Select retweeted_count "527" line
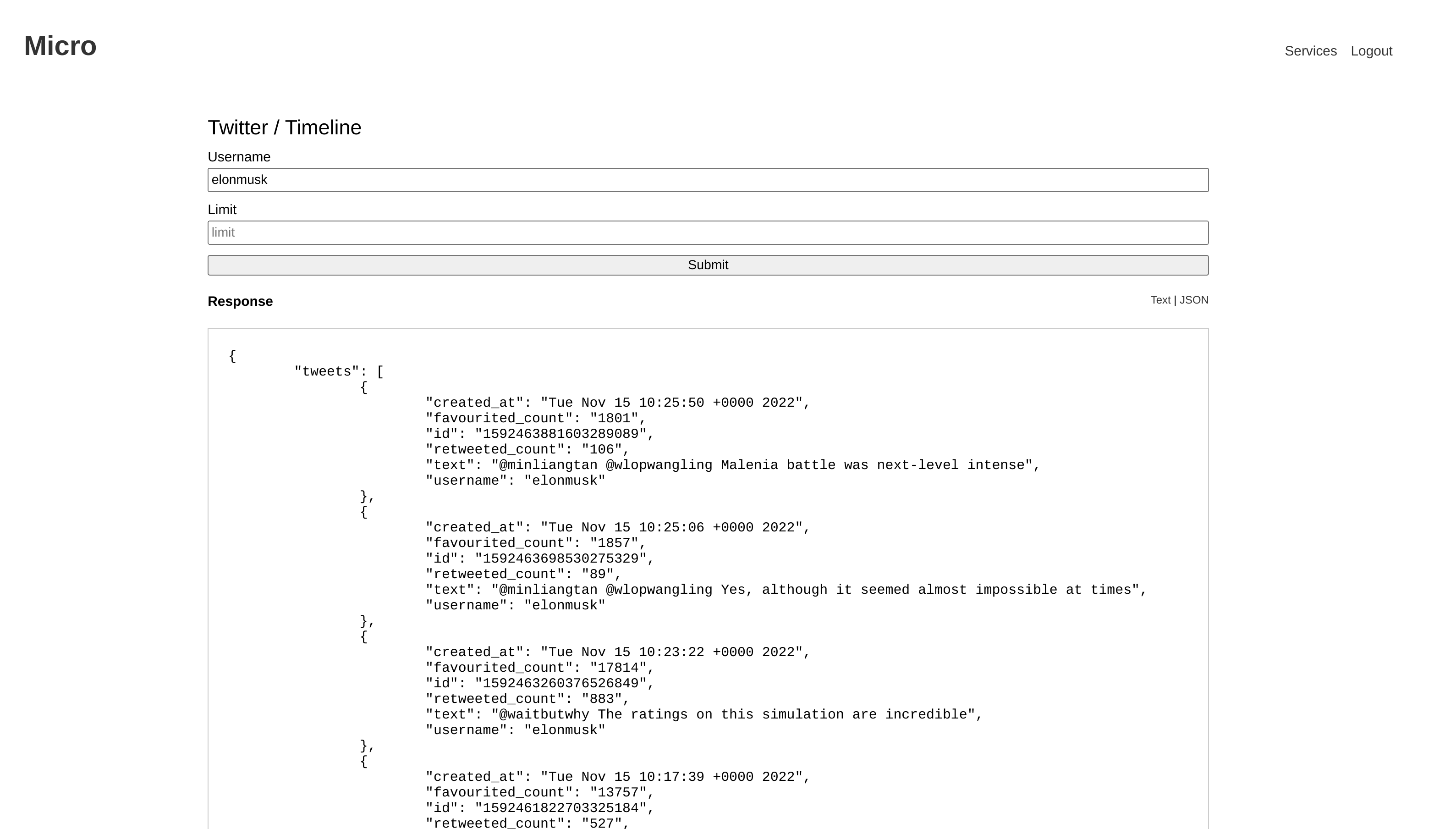1456x829 pixels. (527, 823)
